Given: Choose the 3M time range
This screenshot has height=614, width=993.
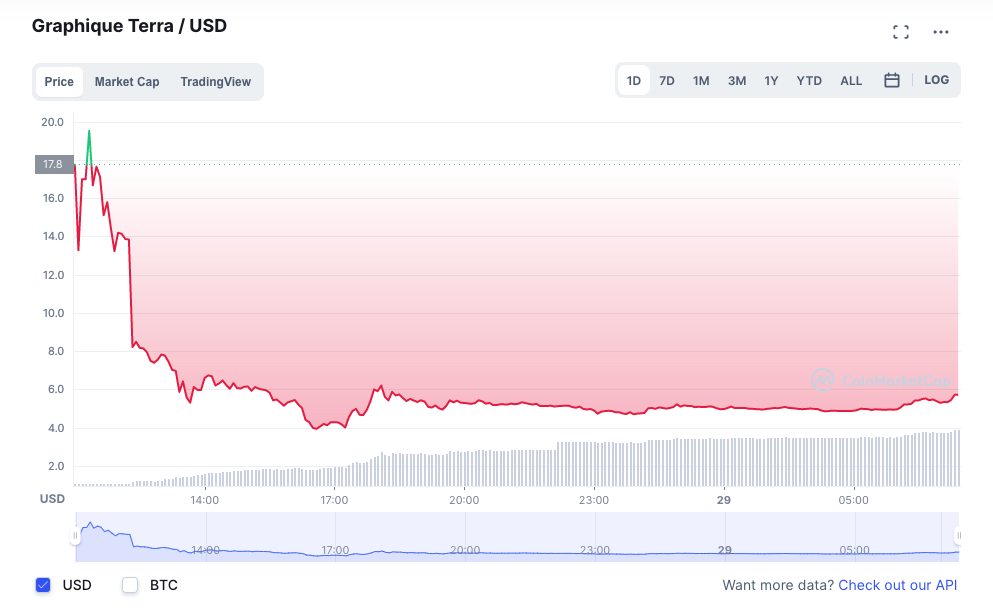Looking at the screenshot, I should coord(737,81).
